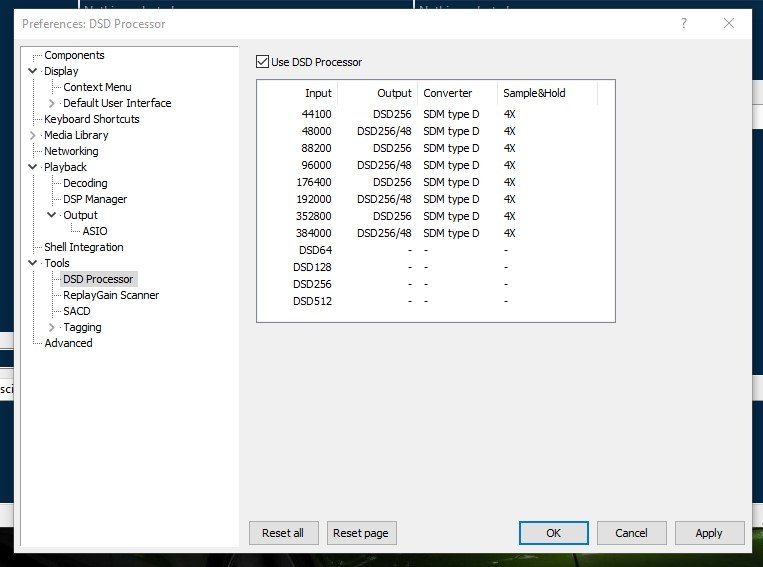Cancel the preferences dialog

631,533
